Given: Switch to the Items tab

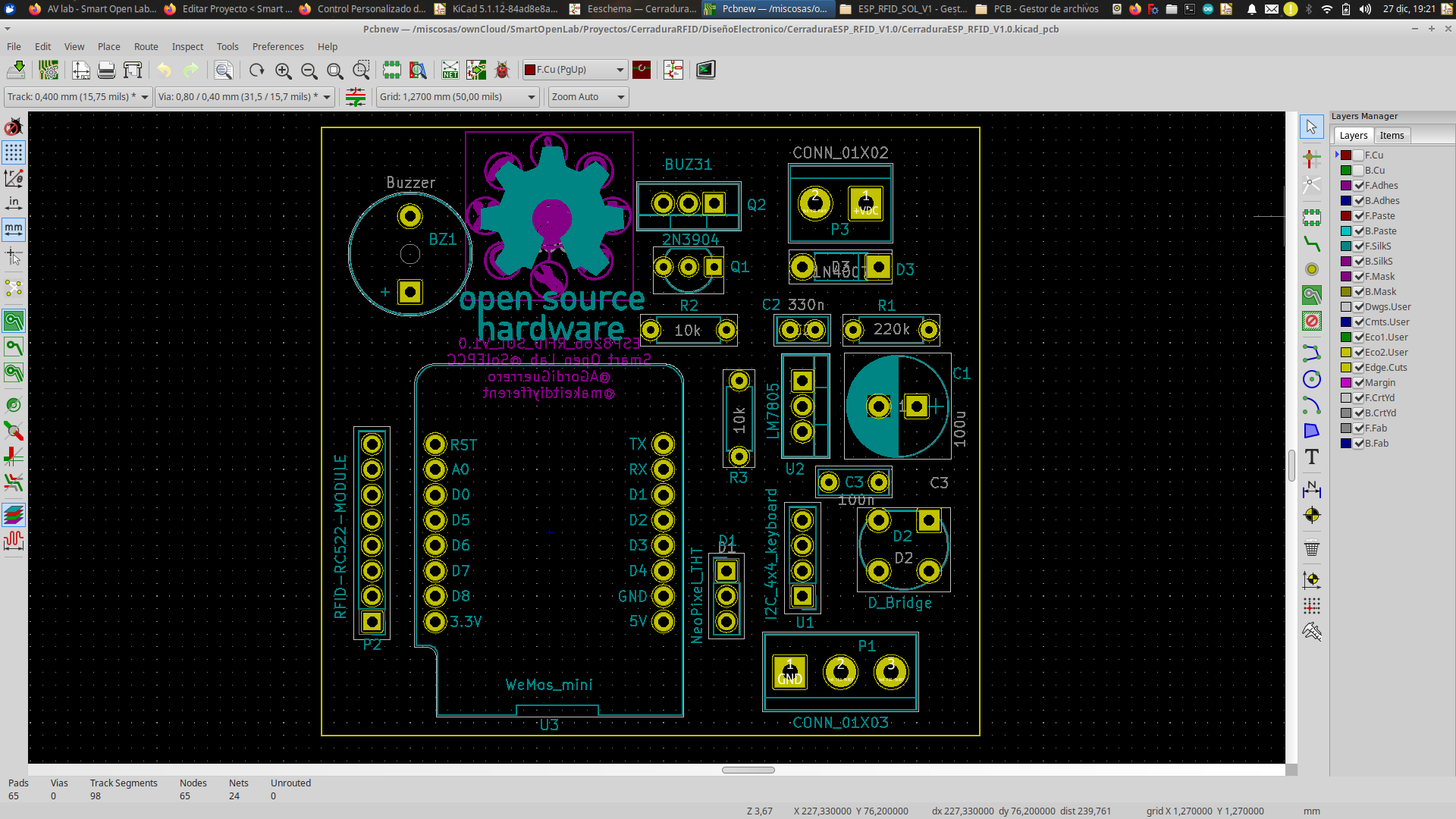Looking at the screenshot, I should pyautogui.click(x=1392, y=135).
